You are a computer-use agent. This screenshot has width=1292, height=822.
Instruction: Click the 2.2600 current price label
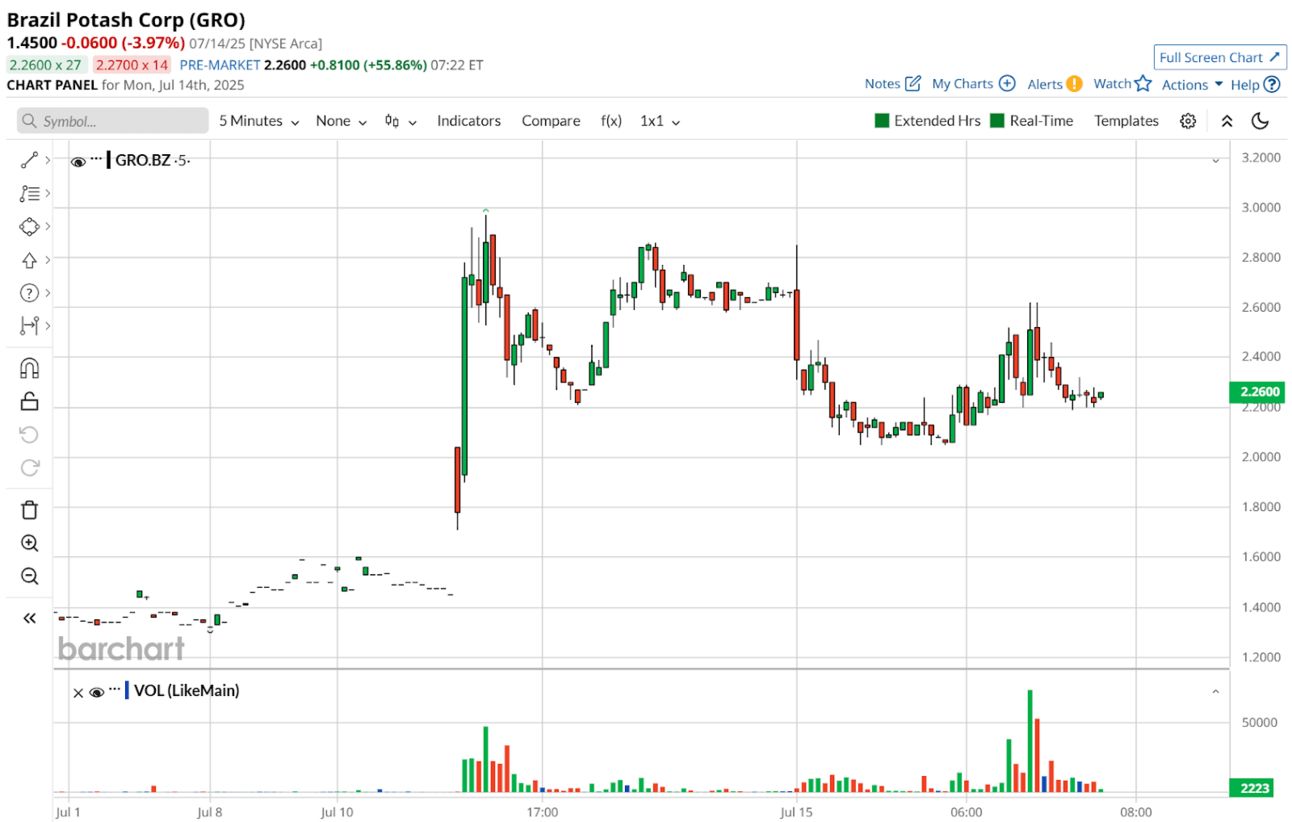point(1256,393)
